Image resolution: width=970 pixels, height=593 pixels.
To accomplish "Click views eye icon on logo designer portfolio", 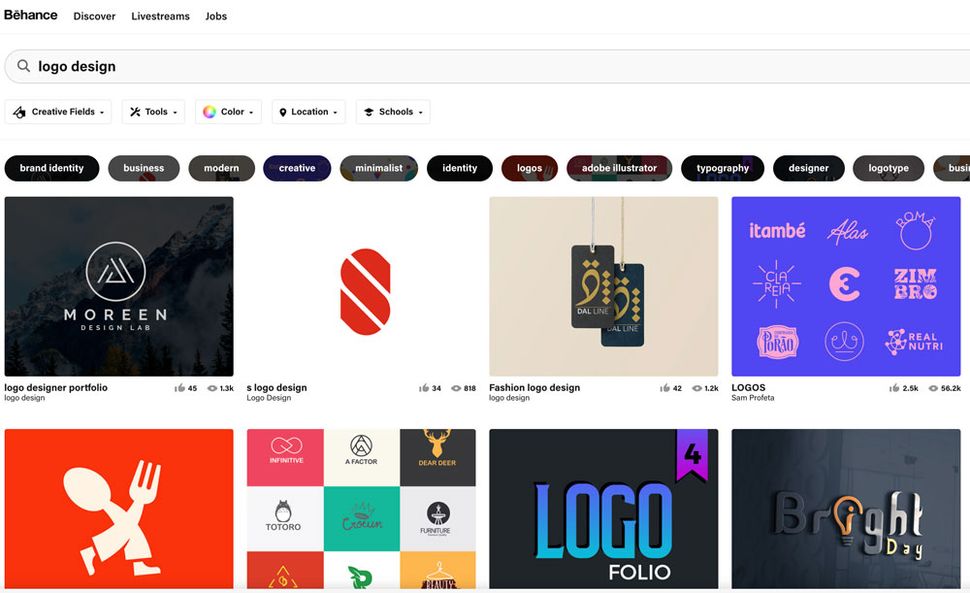I will pyautogui.click(x=212, y=388).
